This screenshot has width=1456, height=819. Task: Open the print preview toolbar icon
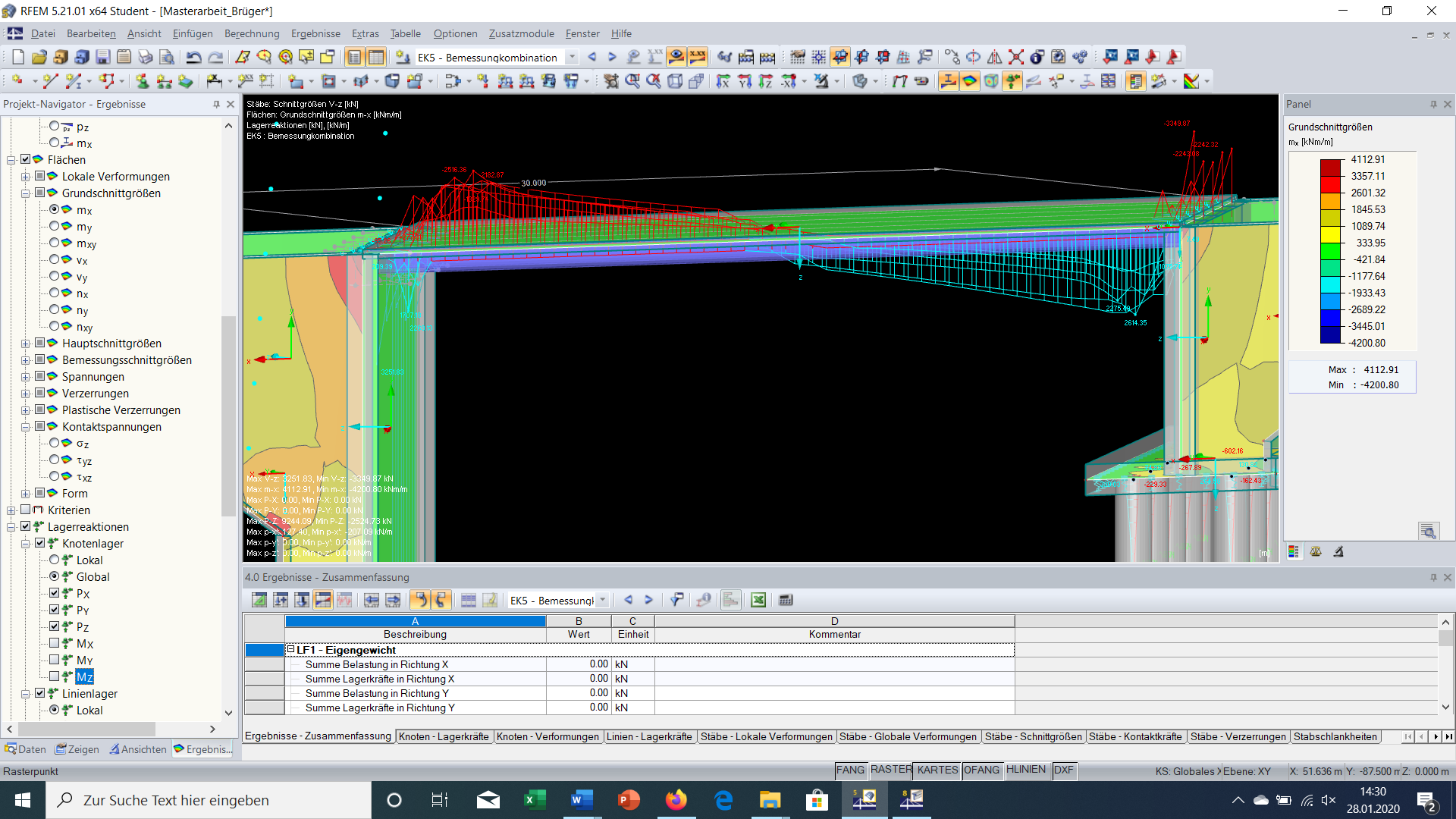point(167,57)
